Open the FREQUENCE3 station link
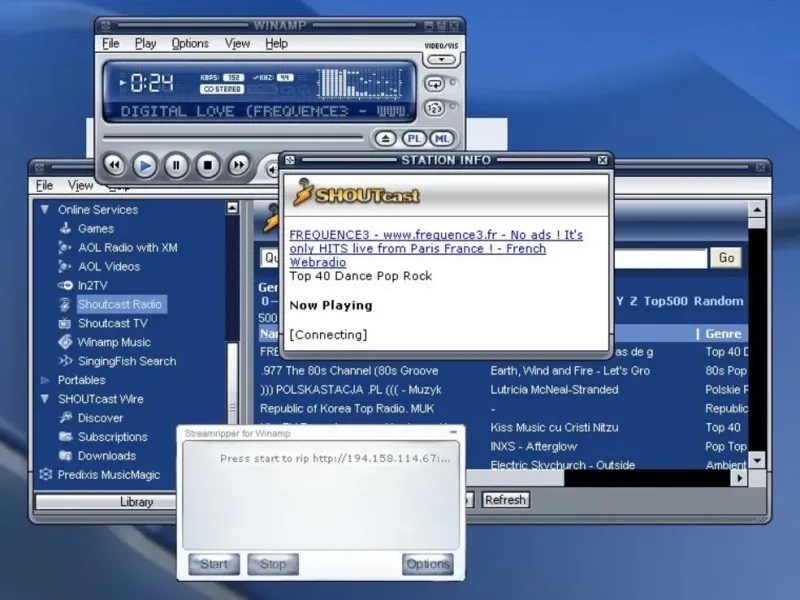The width and height of the screenshot is (800, 600). 436,248
